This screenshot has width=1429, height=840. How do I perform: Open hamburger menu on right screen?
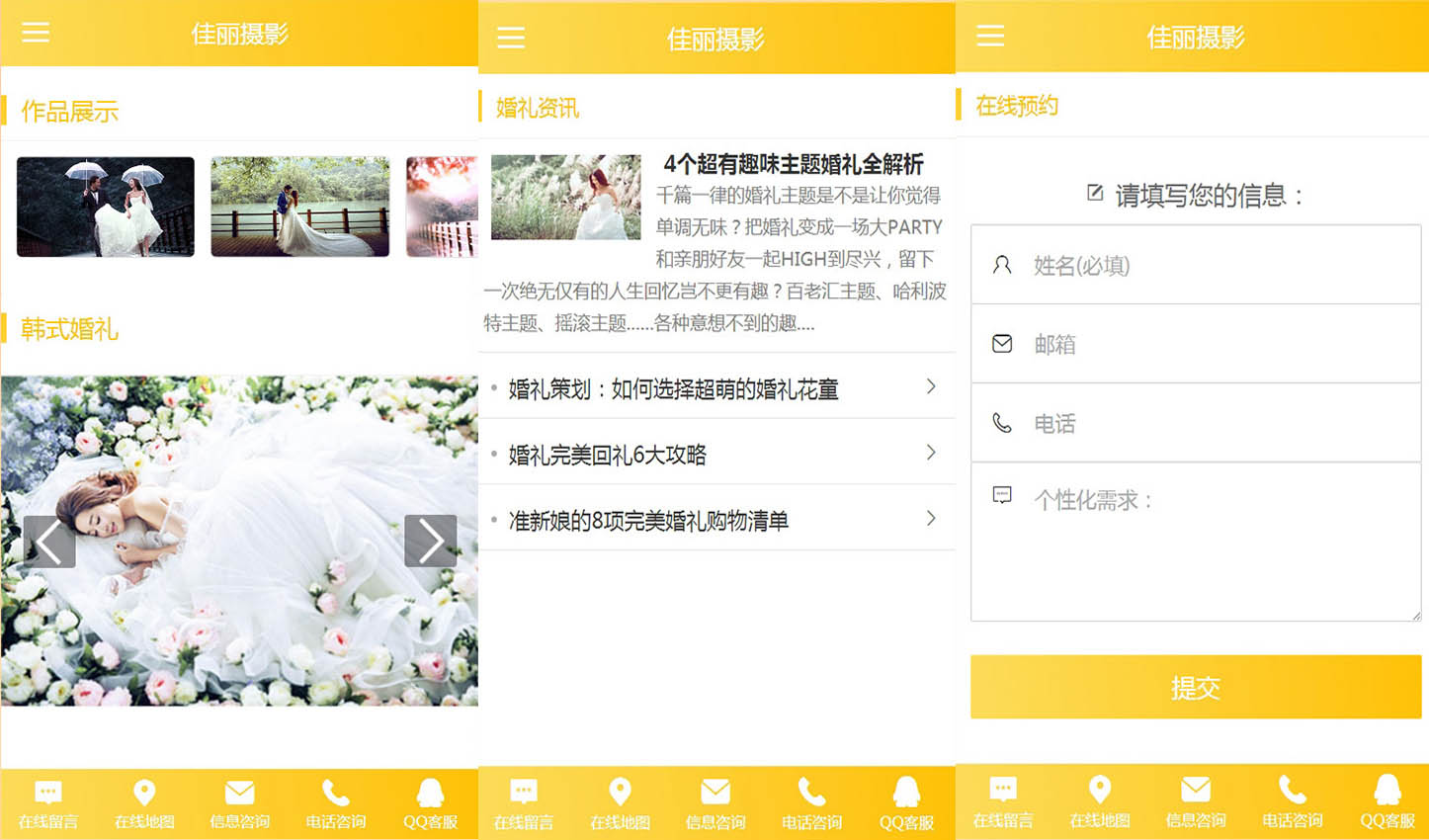[x=990, y=37]
